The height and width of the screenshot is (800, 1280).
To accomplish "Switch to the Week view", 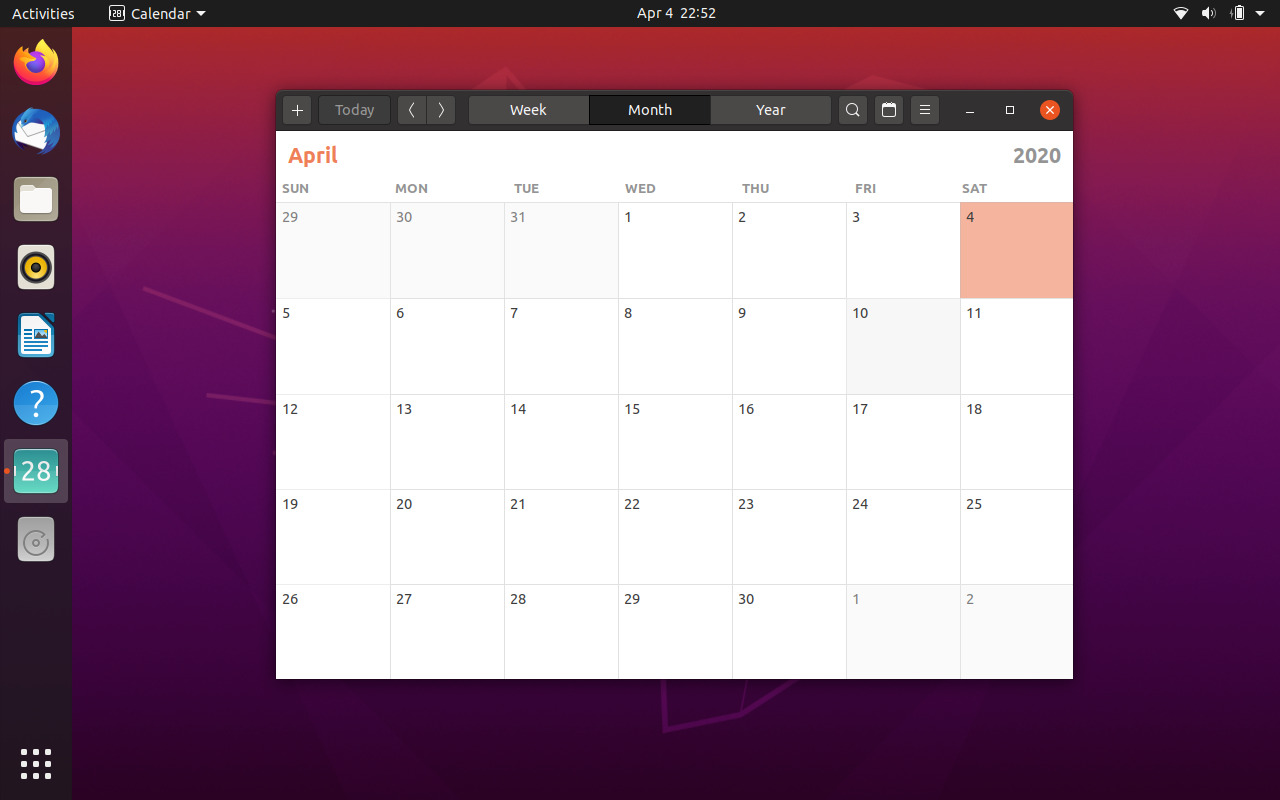I will (x=528, y=110).
